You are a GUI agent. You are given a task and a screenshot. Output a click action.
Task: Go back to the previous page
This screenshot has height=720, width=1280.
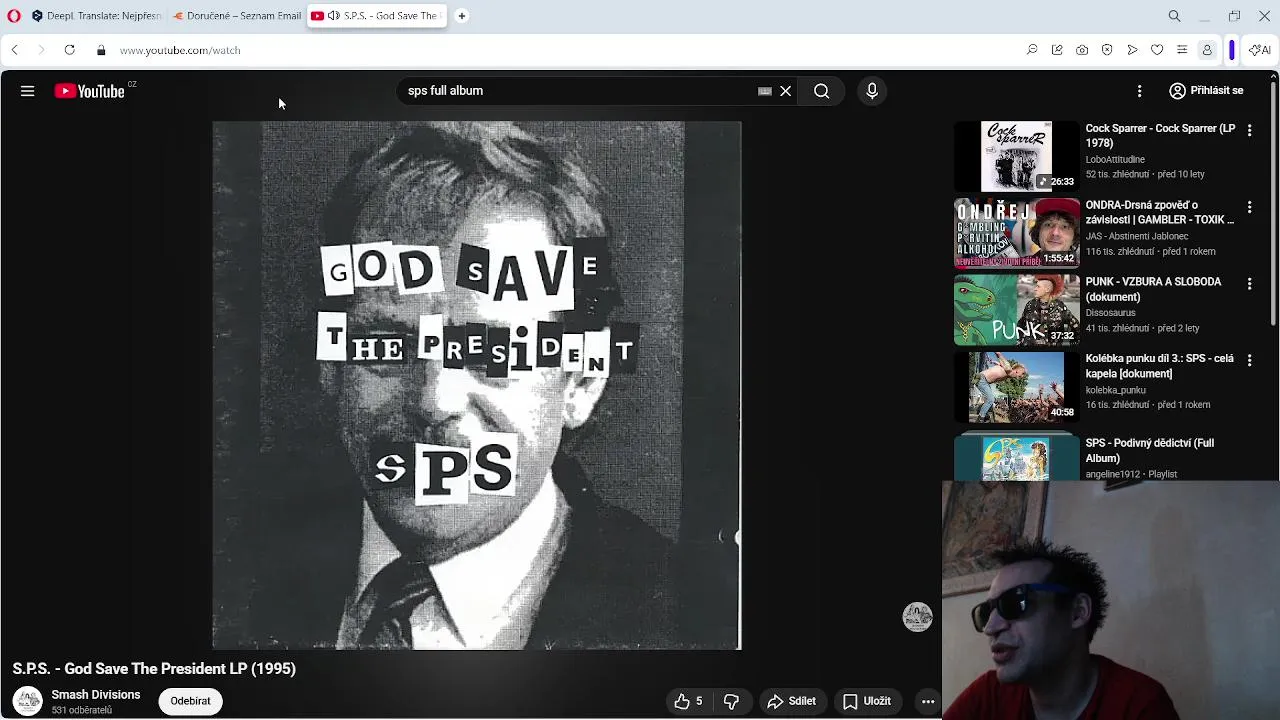coord(15,50)
